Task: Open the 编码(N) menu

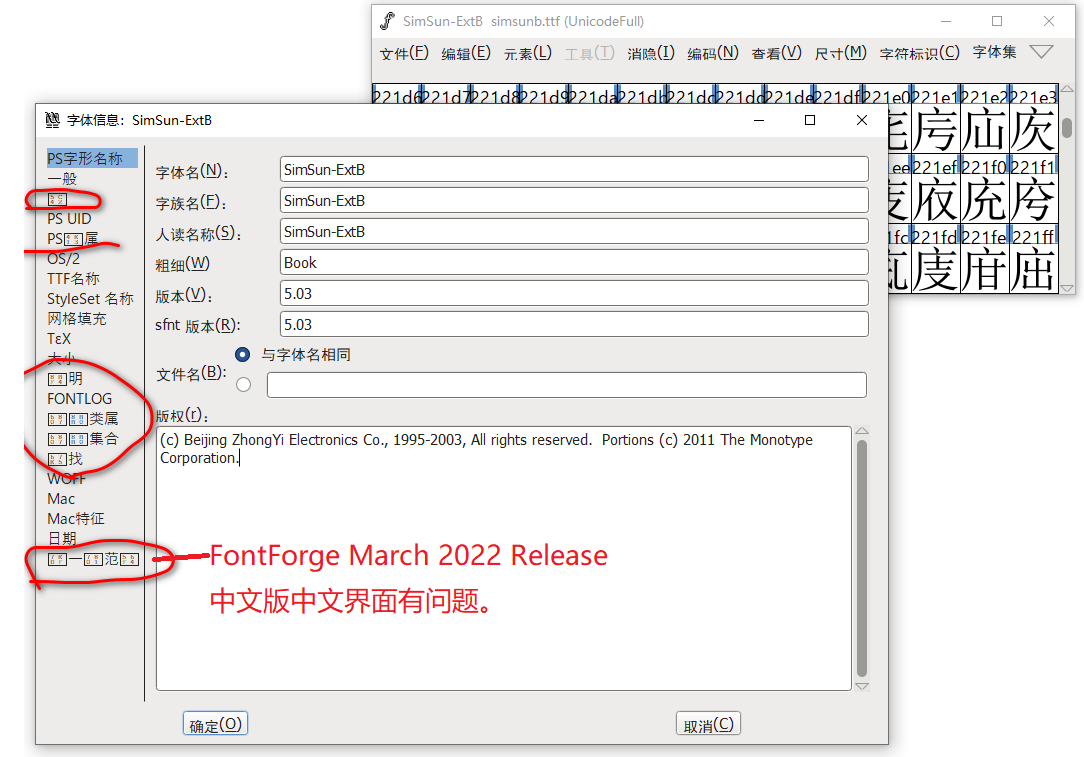Action: pyautogui.click(x=710, y=53)
